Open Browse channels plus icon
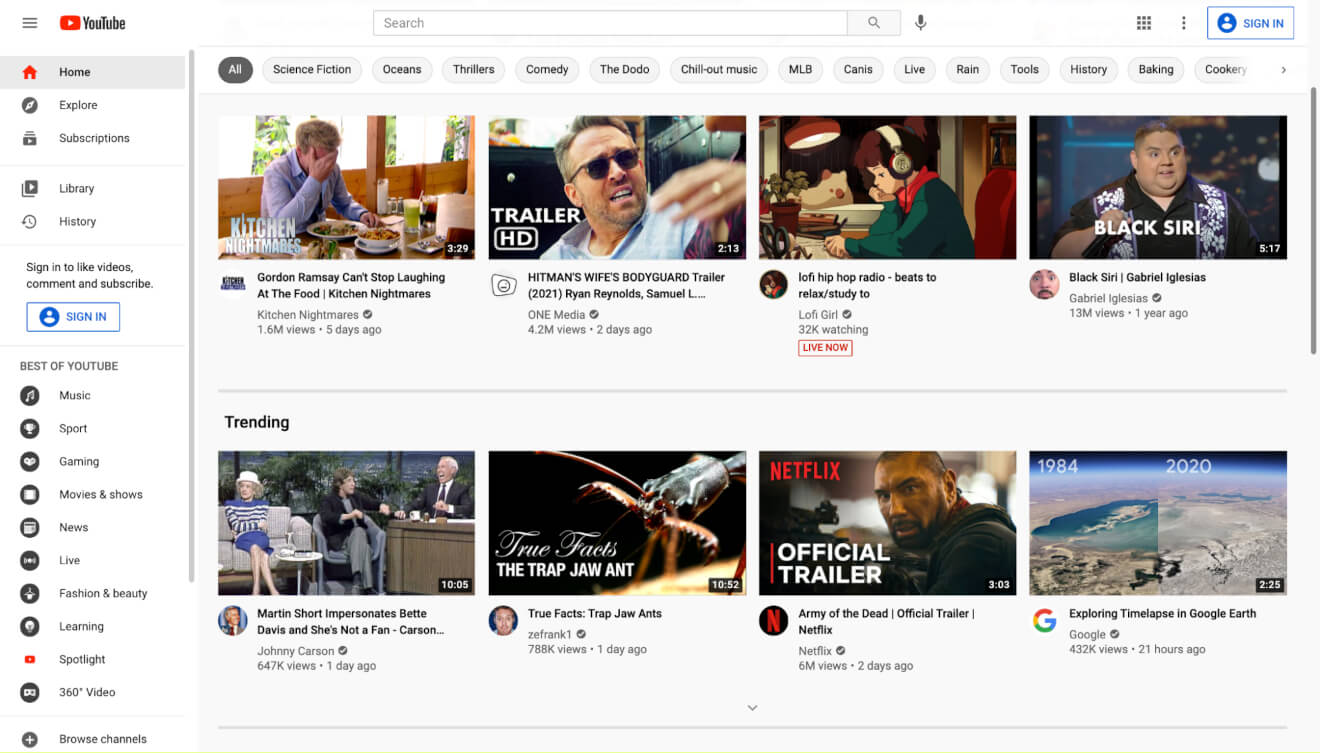Viewport: 1320px width, 753px height. coord(30,739)
